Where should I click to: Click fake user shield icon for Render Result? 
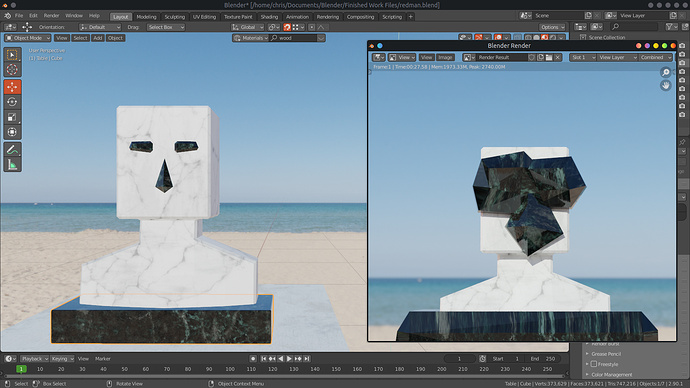(x=532, y=58)
